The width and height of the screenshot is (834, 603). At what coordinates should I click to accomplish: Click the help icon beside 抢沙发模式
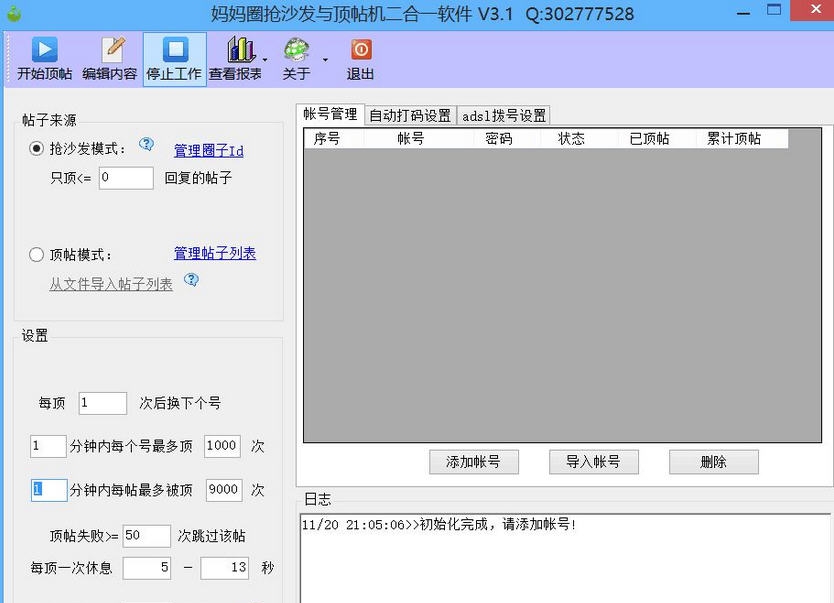click(x=147, y=144)
